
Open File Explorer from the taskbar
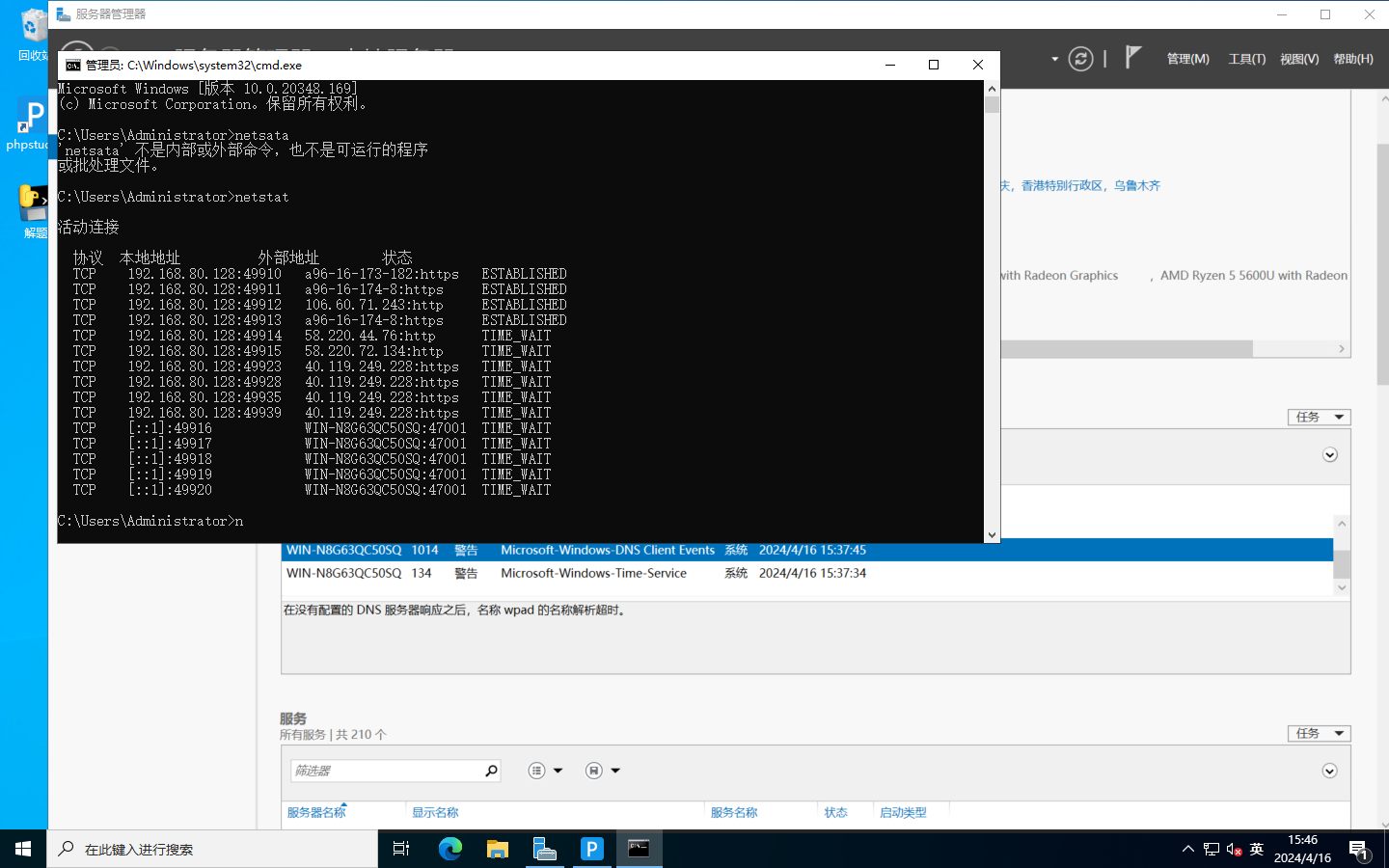click(498, 849)
